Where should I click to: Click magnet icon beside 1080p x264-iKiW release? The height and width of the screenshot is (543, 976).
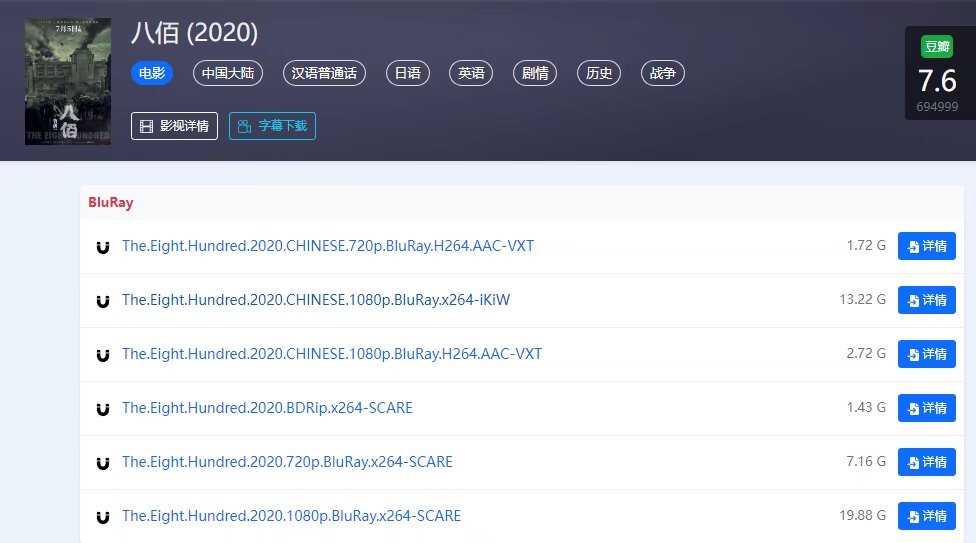[x=102, y=301]
